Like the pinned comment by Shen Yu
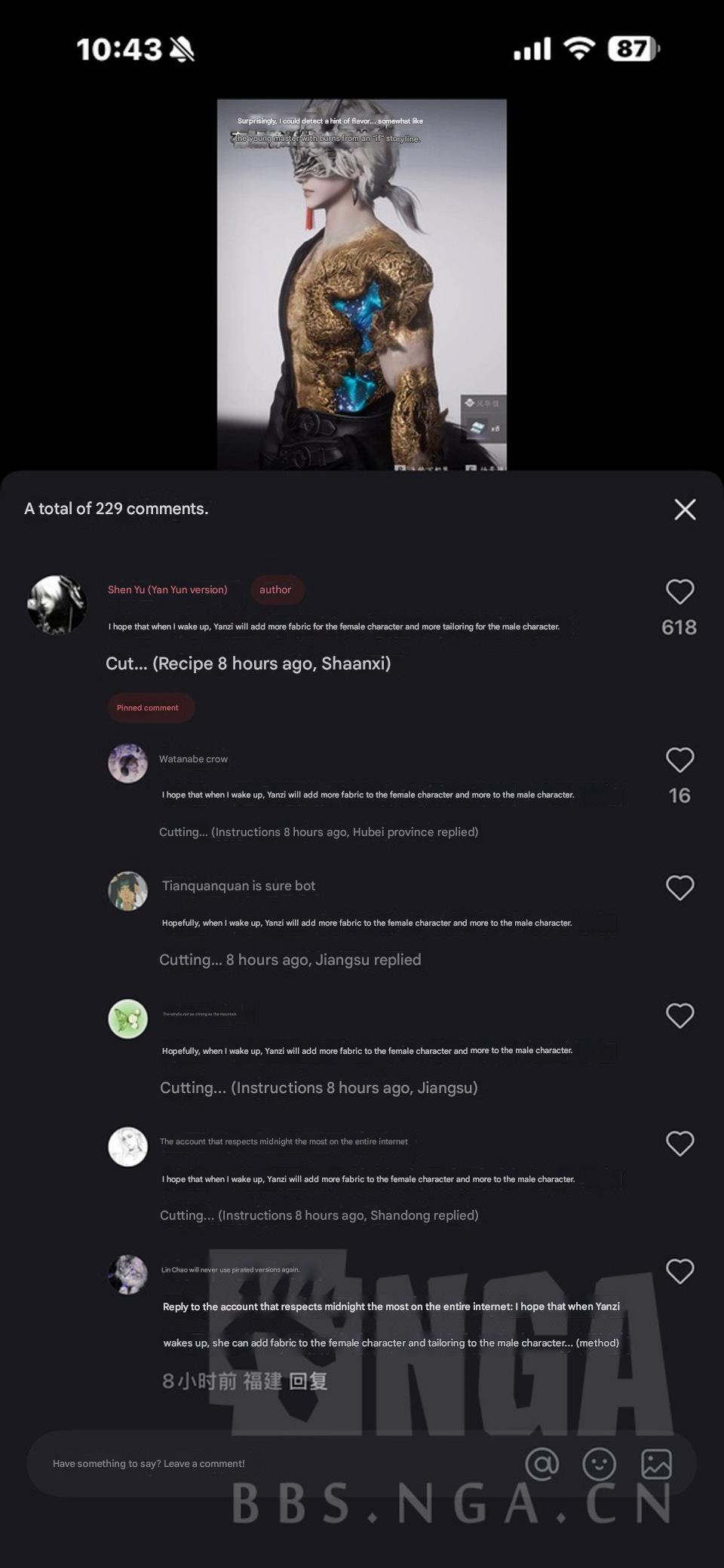 (680, 592)
